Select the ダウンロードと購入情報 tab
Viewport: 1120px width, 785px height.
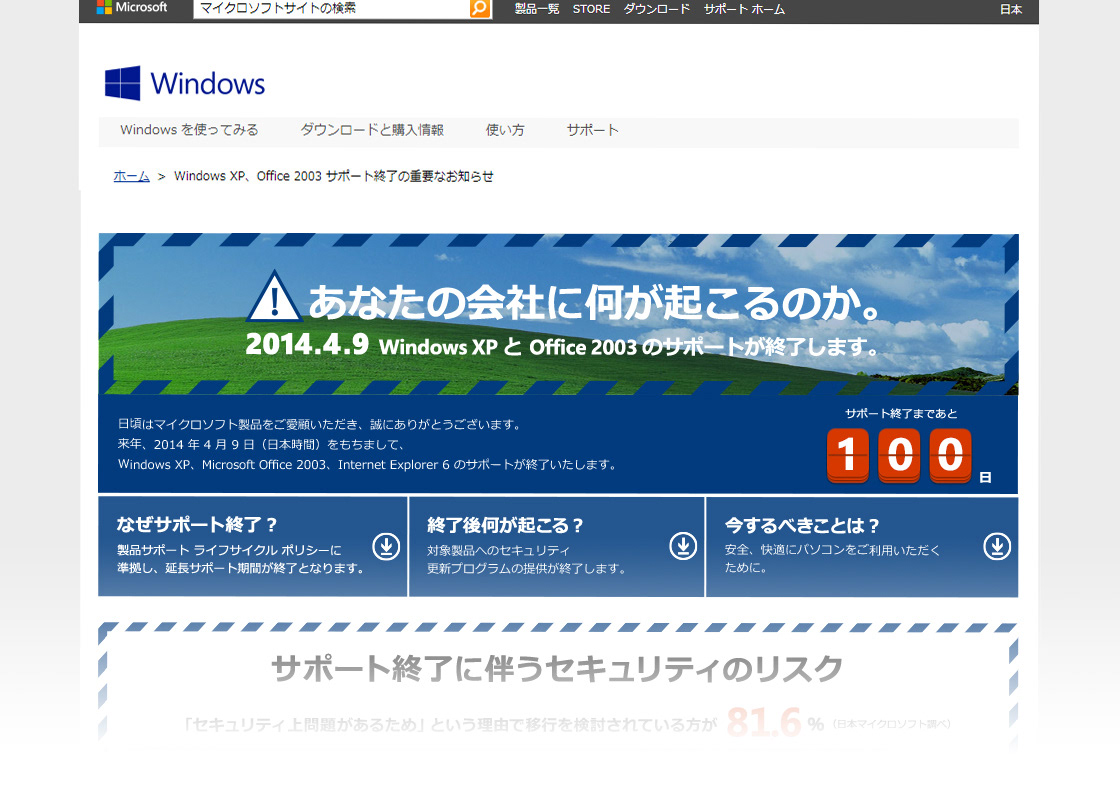click(372, 130)
